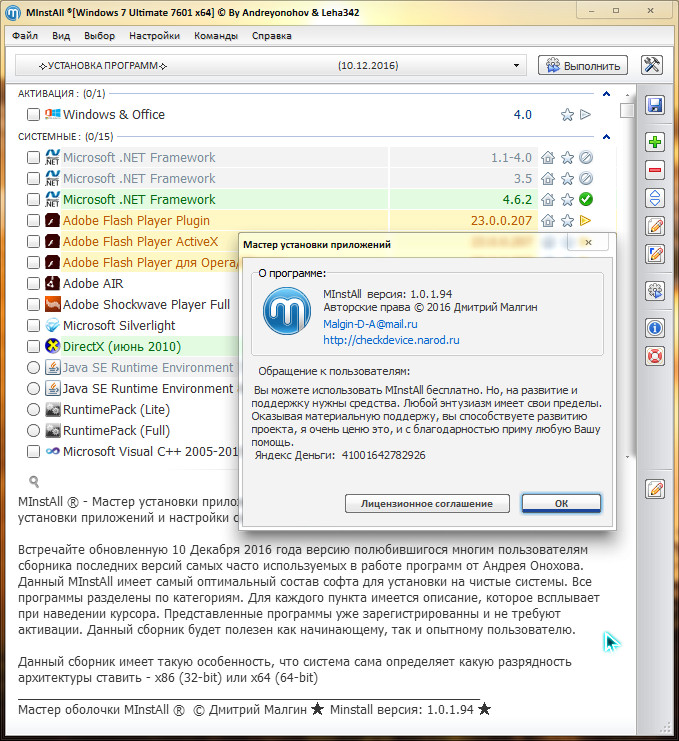Click the list scrollbar down arrow
The image size is (679, 741).
627,457
